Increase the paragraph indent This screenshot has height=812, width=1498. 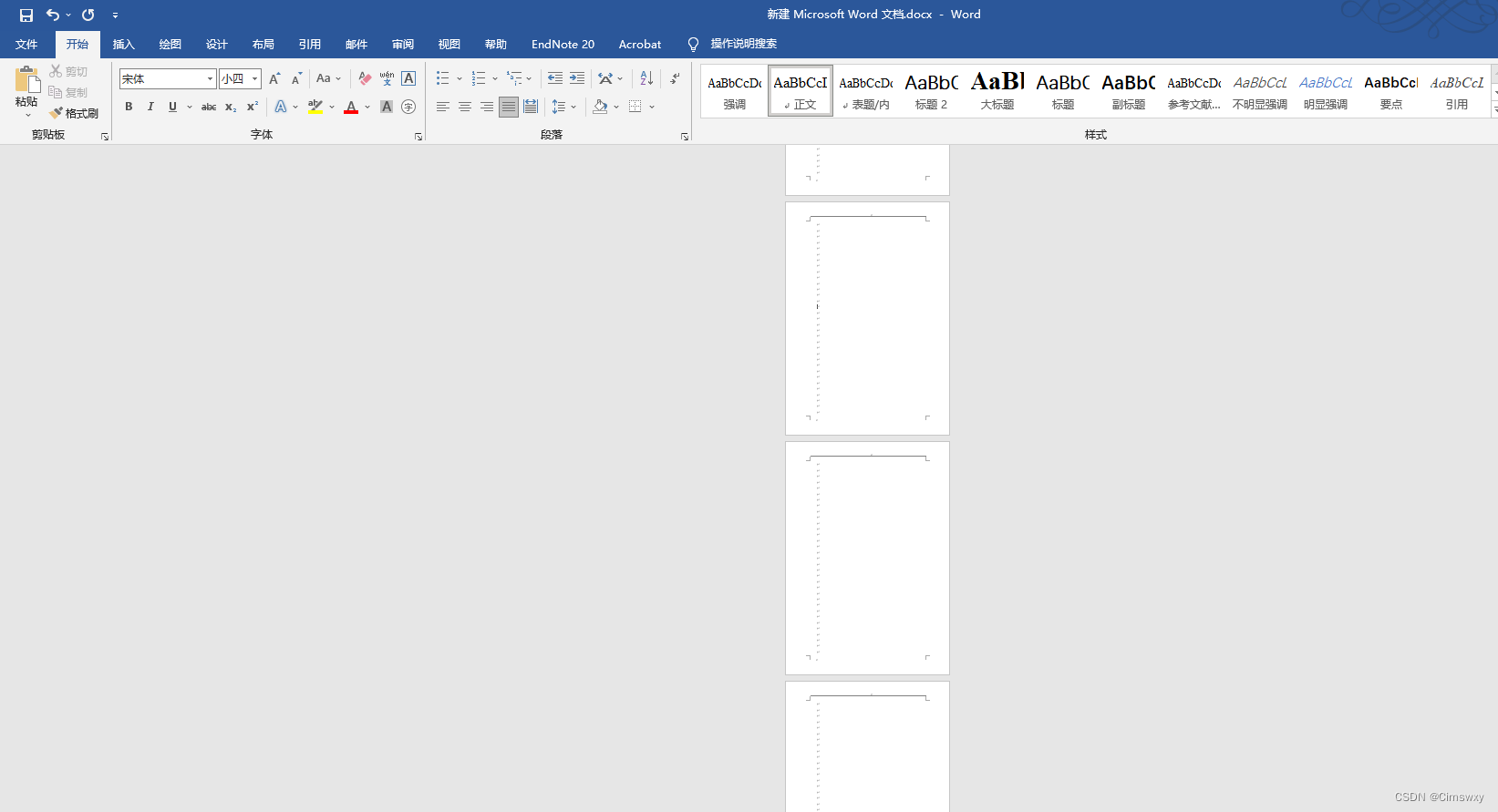[x=577, y=79]
